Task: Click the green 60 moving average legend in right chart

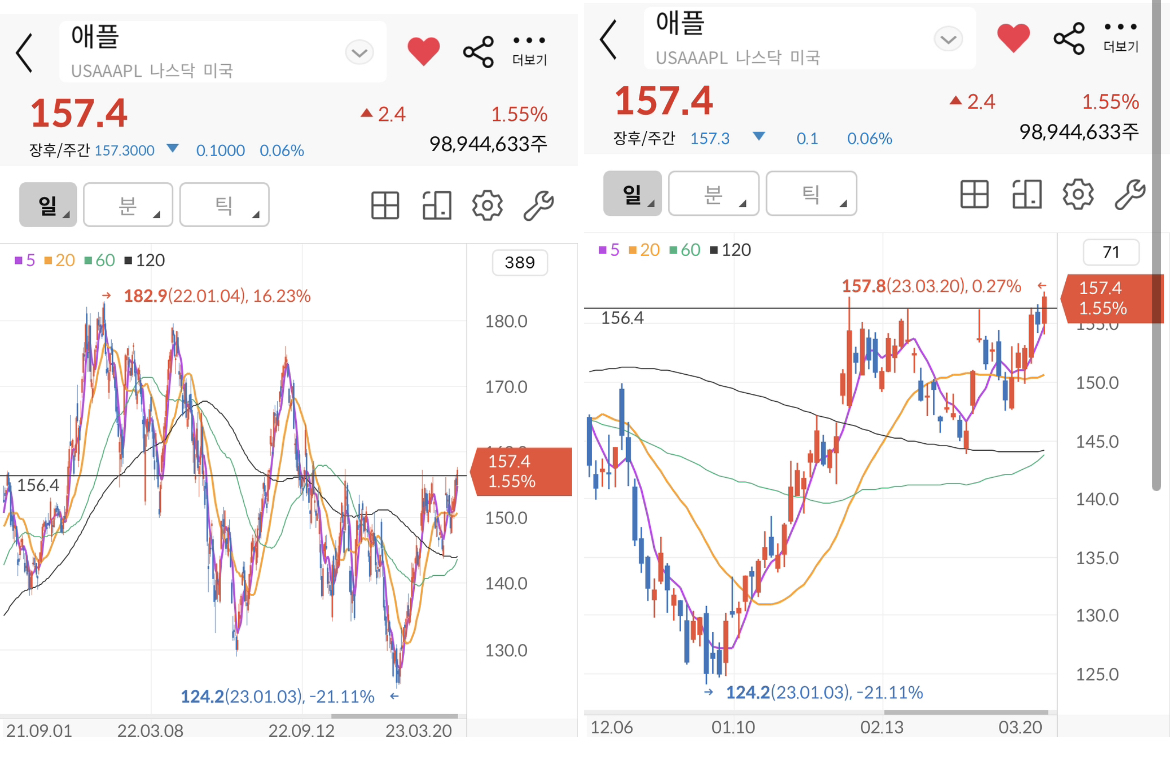Action: tap(685, 250)
